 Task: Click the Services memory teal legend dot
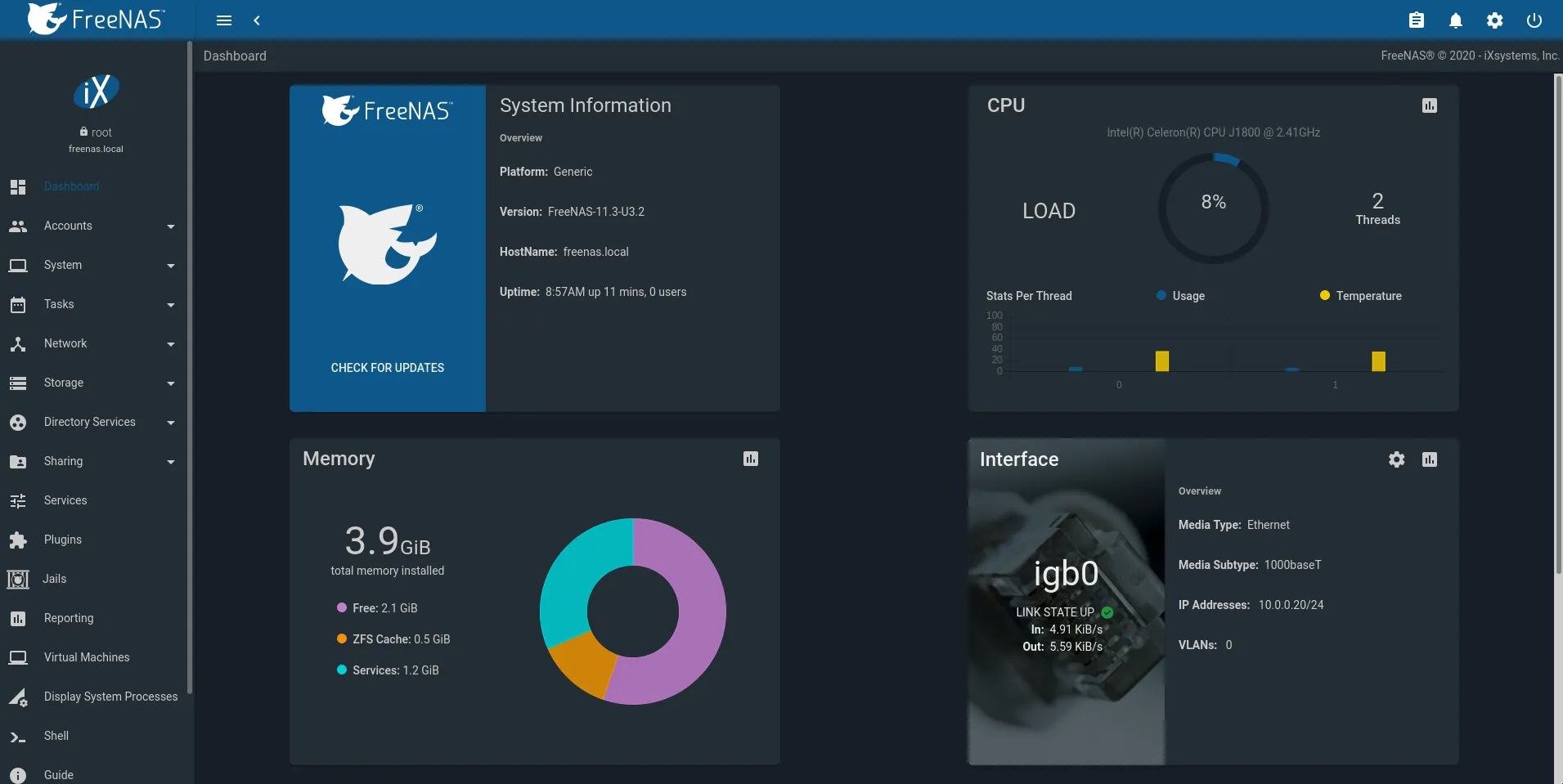(x=342, y=670)
